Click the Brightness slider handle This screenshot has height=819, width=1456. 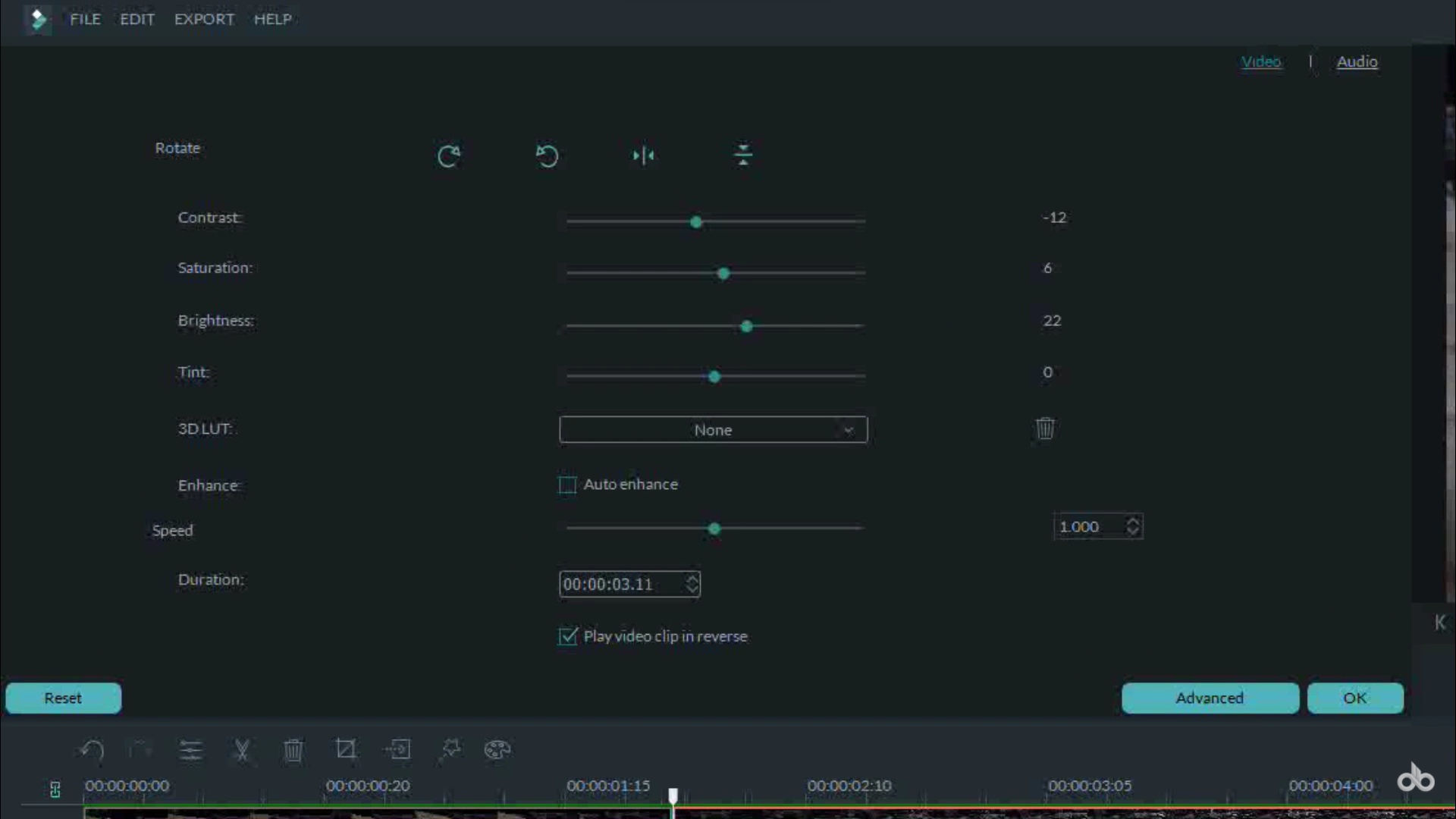746,326
